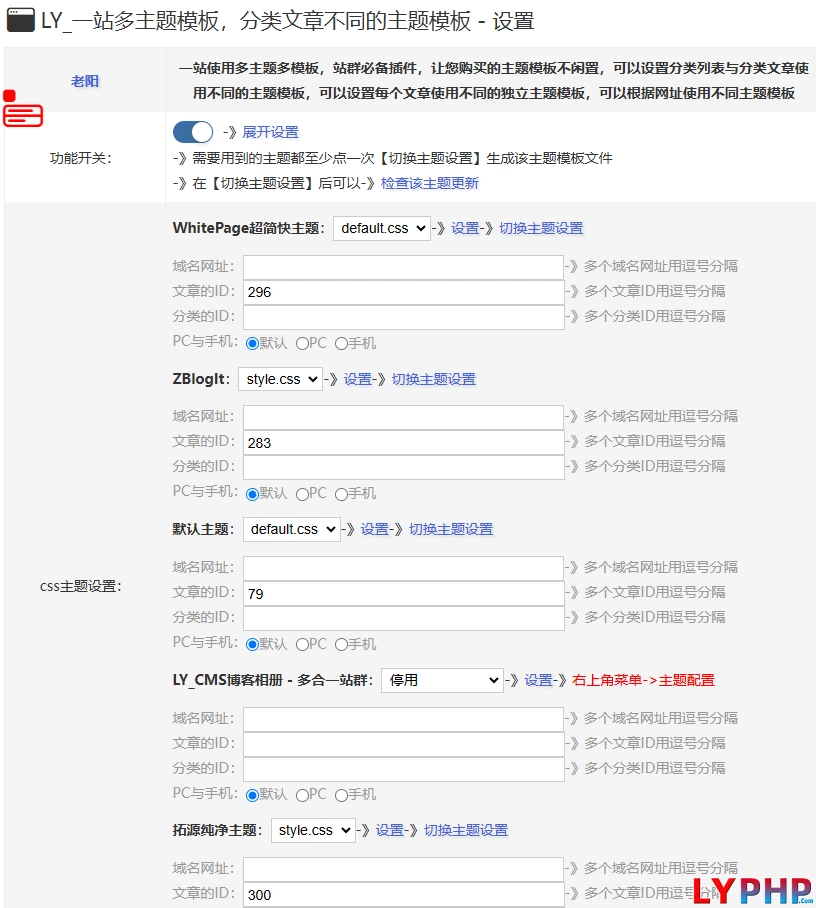Click the 域名网址 field under ZBlogIt
The height and width of the screenshot is (908, 816).
[400, 417]
